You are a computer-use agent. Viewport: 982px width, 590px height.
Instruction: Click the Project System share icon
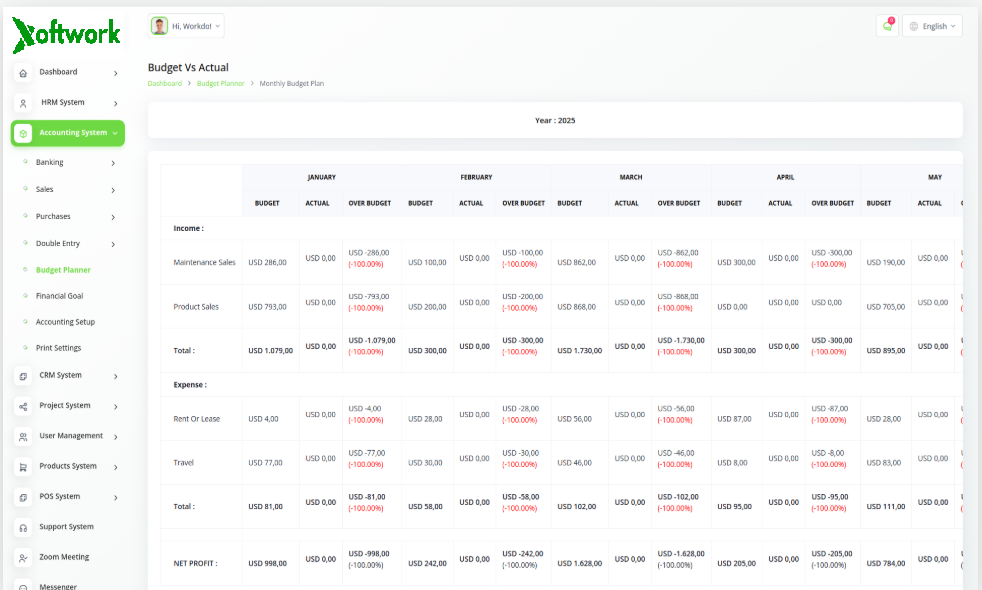[x=23, y=406]
